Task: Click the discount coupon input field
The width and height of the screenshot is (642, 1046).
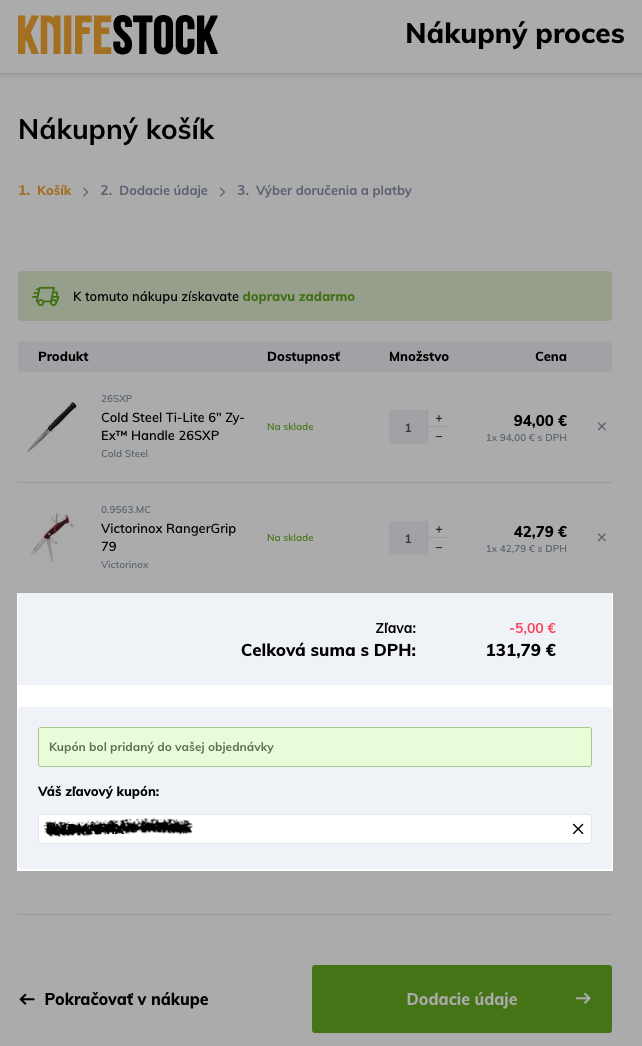Action: click(x=300, y=829)
